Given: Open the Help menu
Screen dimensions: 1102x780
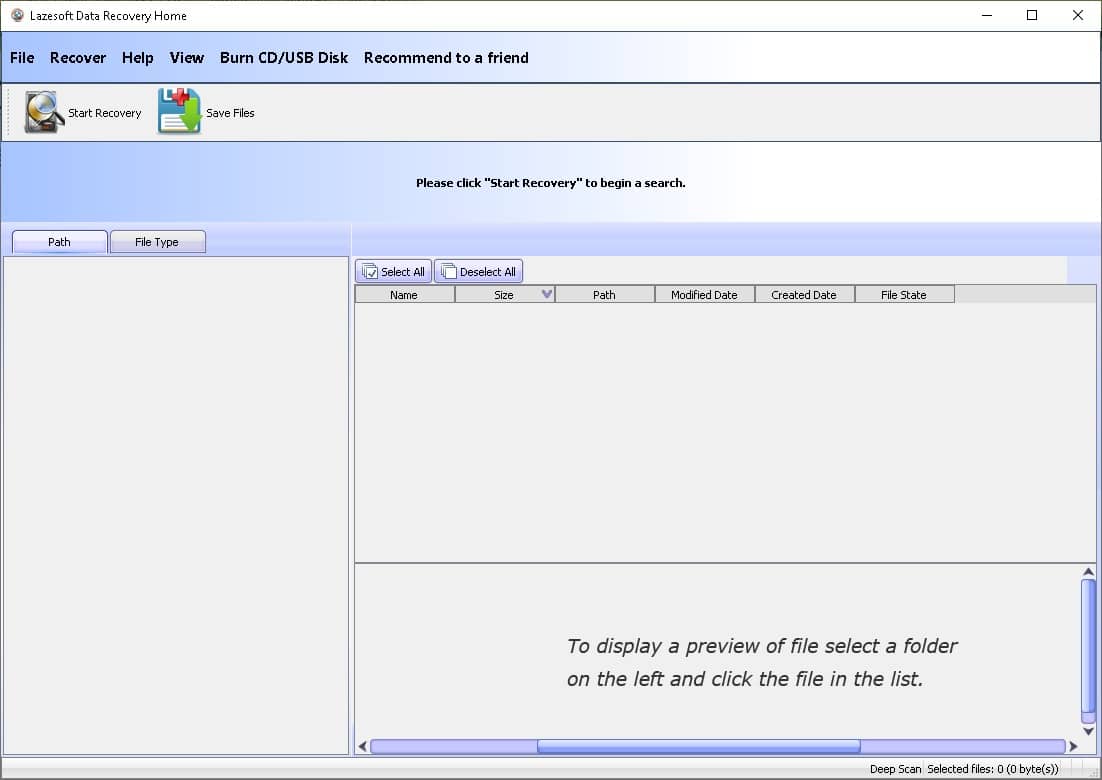Looking at the screenshot, I should click(x=137, y=58).
